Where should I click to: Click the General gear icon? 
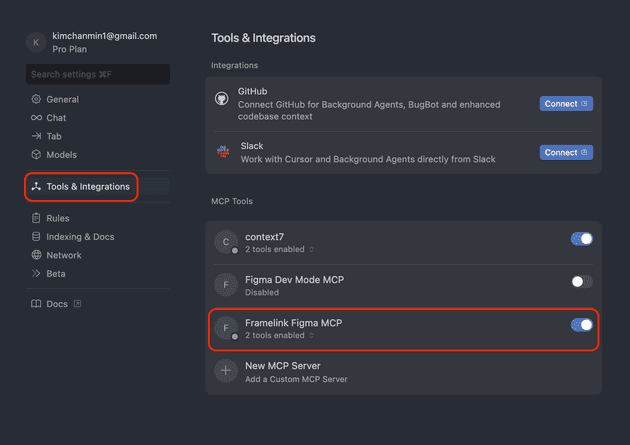pos(36,99)
